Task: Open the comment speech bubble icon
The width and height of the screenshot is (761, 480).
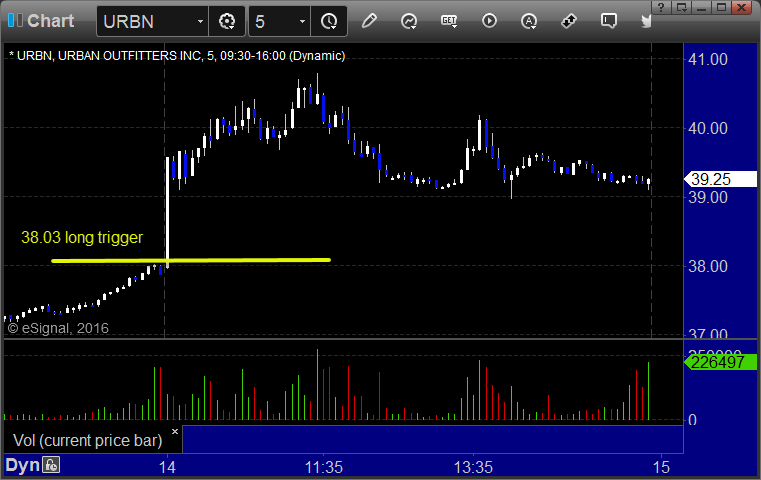Action: point(609,21)
